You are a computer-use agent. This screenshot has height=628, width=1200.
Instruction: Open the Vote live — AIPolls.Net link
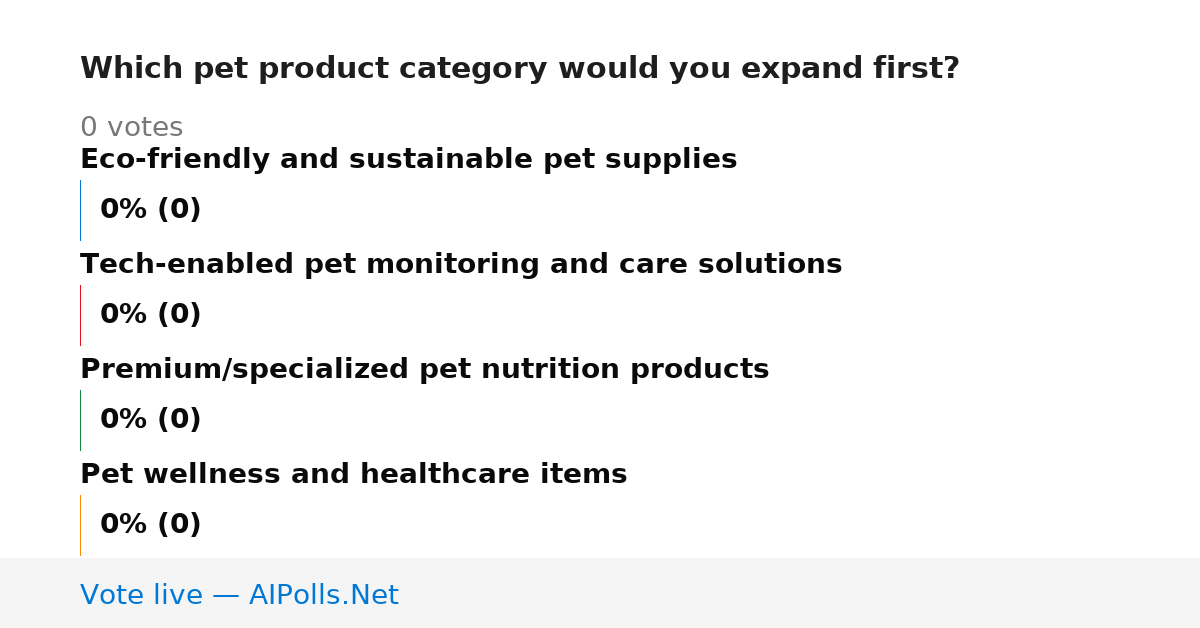[239, 596]
